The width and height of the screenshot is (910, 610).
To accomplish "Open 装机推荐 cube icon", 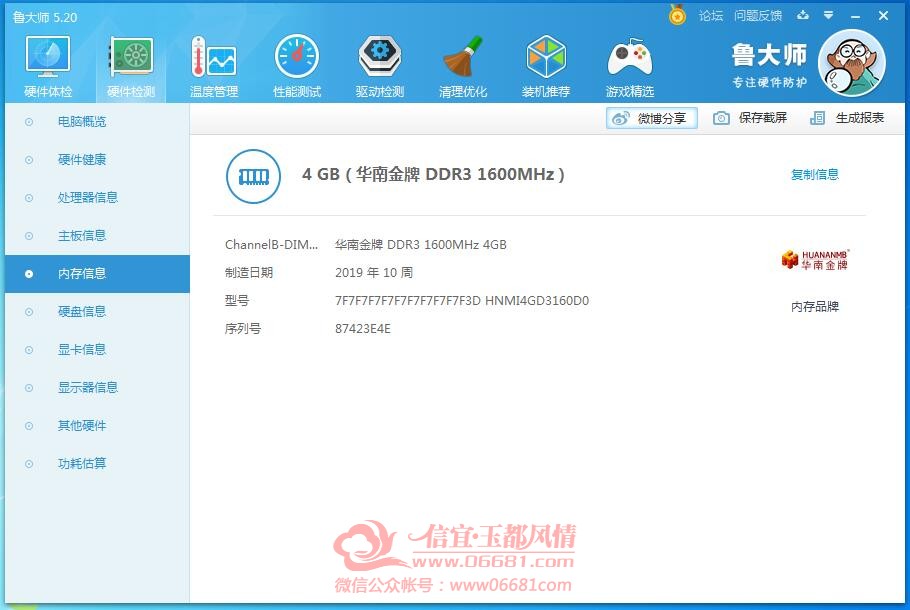I will pyautogui.click(x=546, y=66).
